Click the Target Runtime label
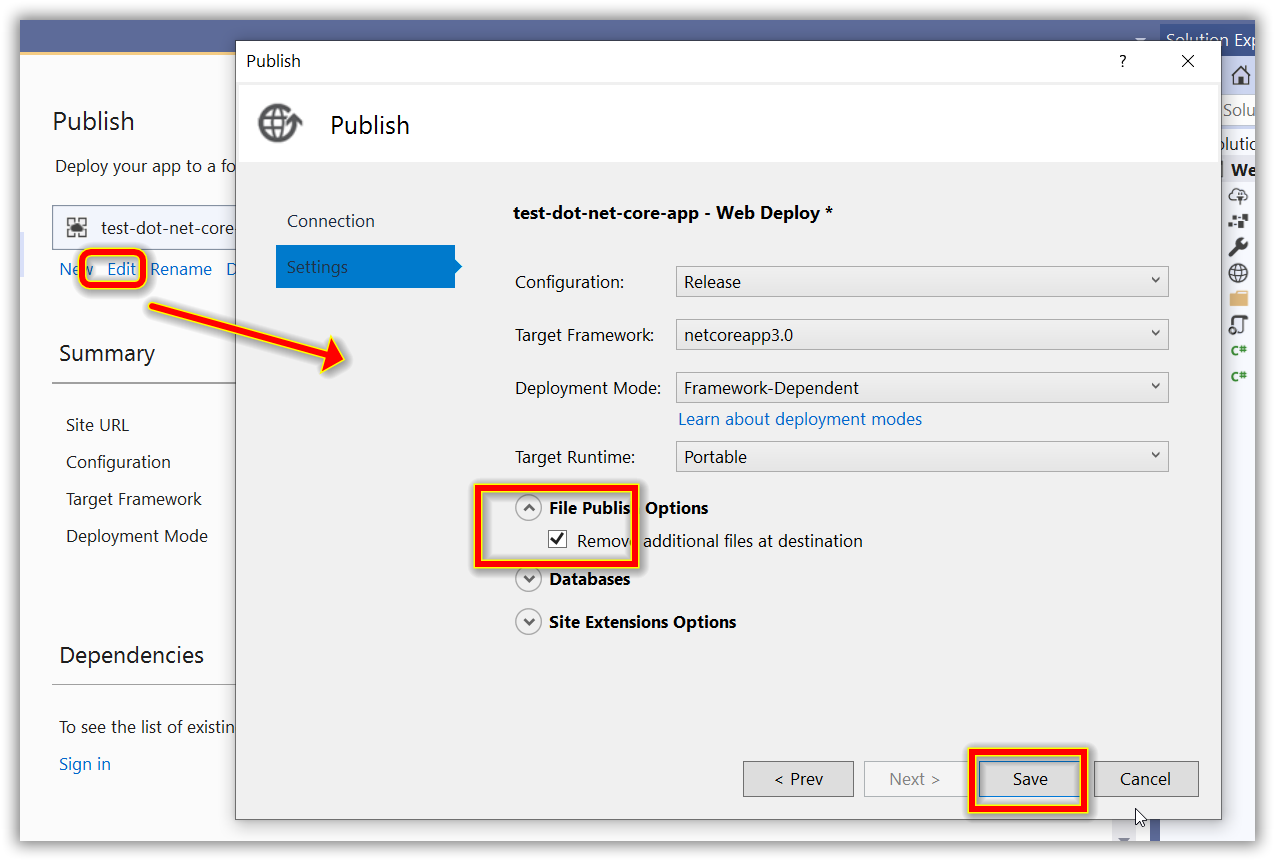1275x861 pixels. click(x=575, y=457)
